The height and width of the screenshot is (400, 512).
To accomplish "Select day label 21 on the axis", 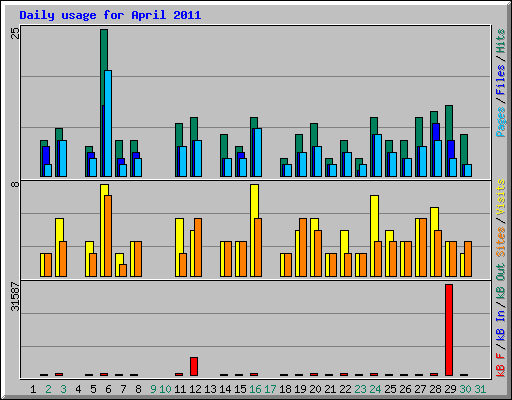I will click(x=330, y=389).
